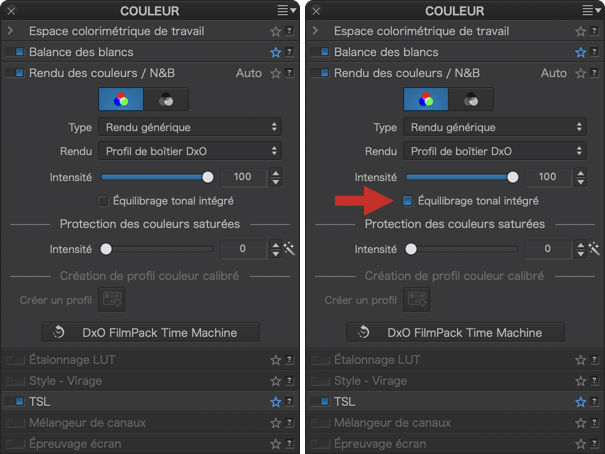Open the COULEUR panel hamburger menu in left panel
This screenshot has height=454, width=605.
click(x=283, y=11)
